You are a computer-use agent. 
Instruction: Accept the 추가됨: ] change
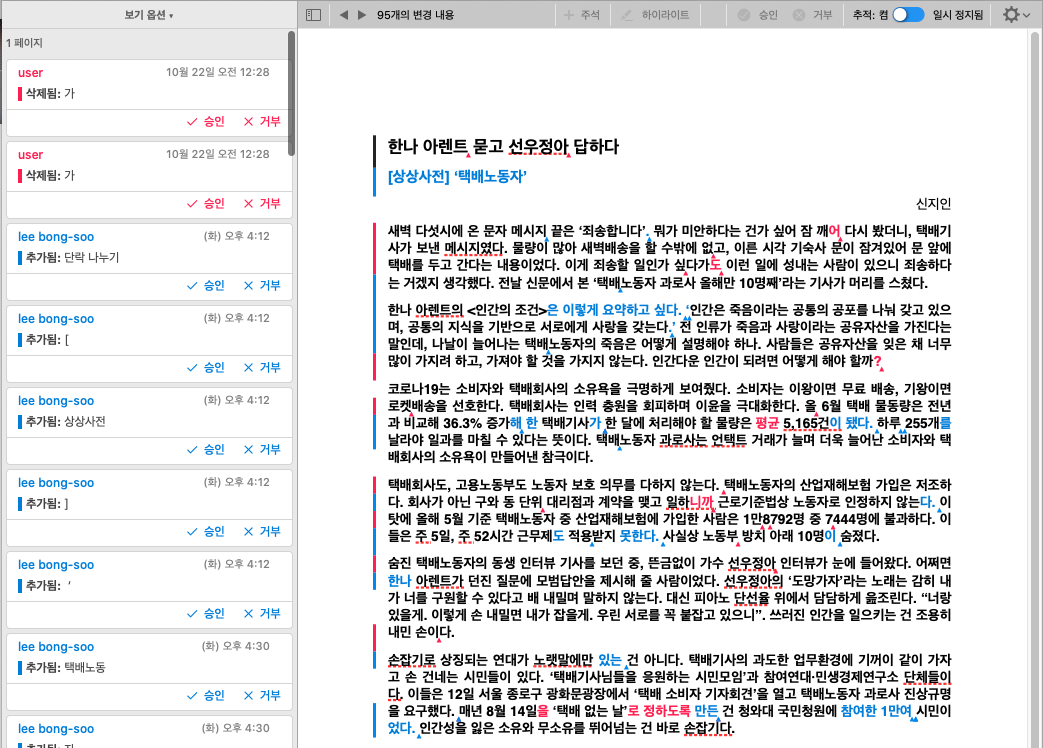pyautogui.click(x=206, y=531)
